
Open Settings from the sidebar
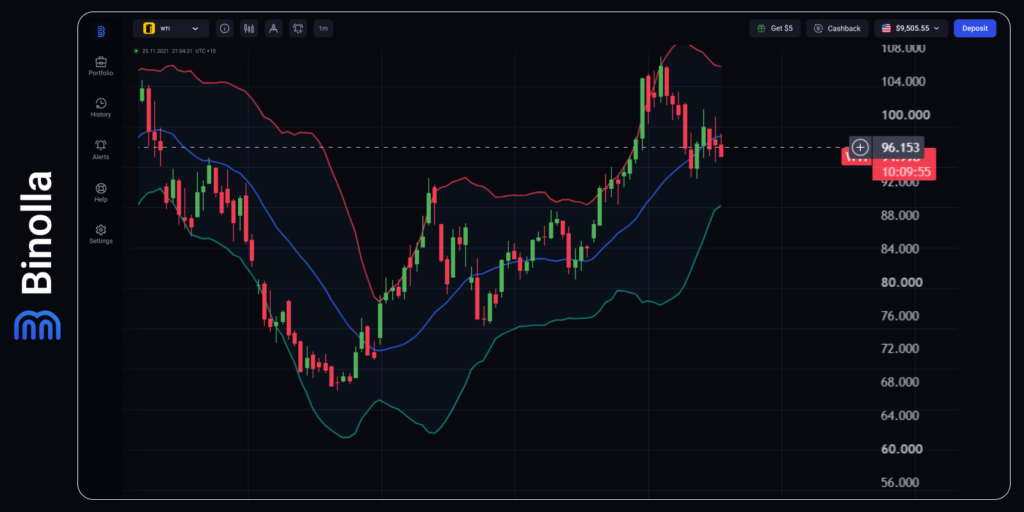[101, 234]
